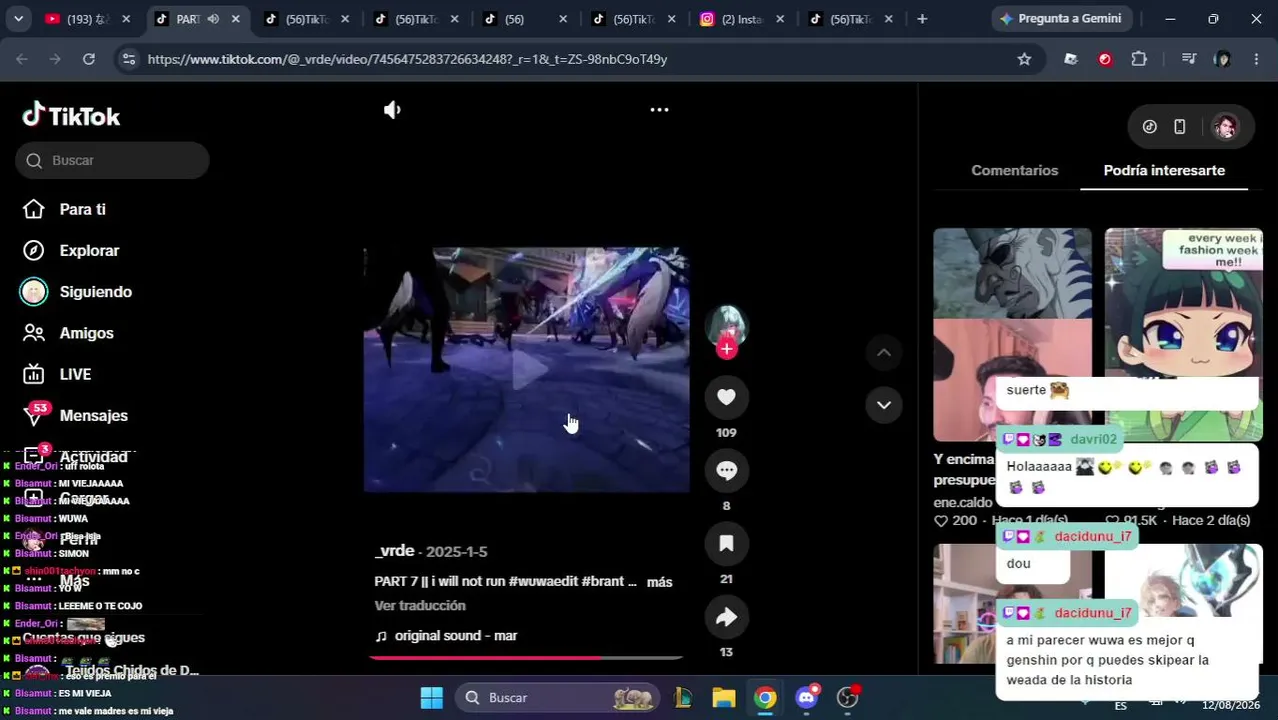View site information icon in address bar
This screenshot has width=1278, height=720.
[128, 59]
